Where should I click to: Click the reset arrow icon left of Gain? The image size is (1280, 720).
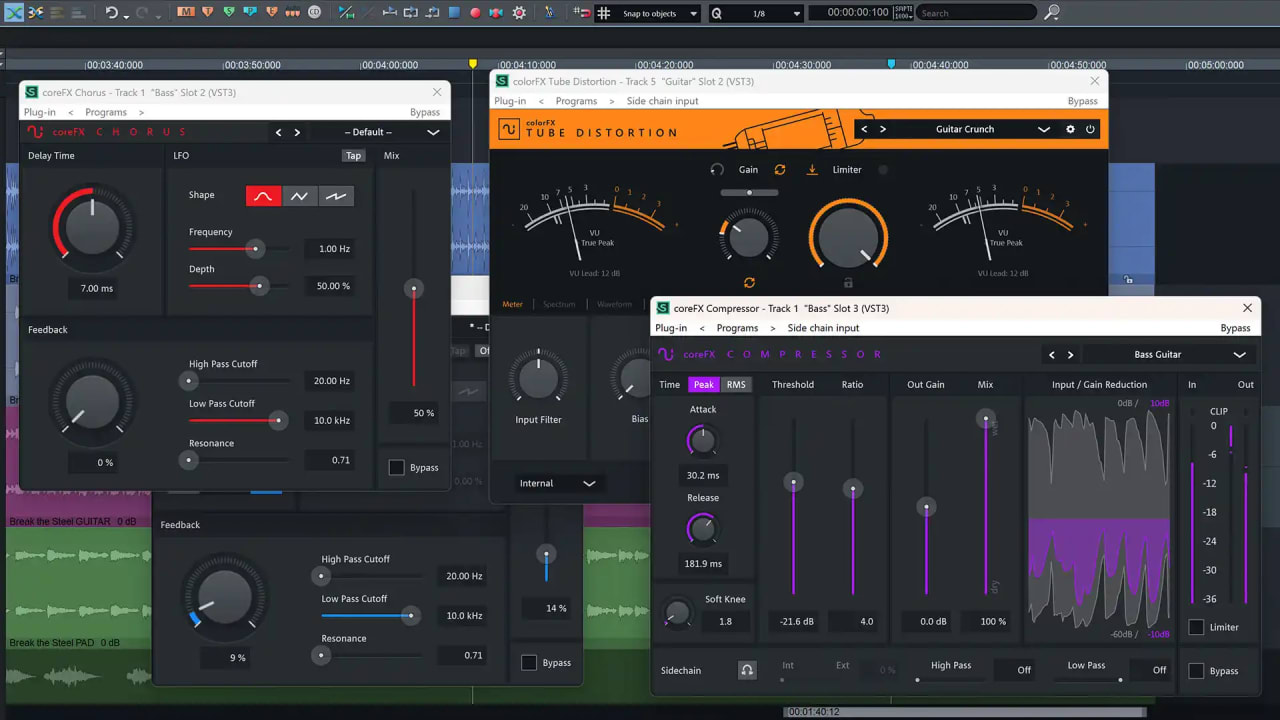[717, 170]
